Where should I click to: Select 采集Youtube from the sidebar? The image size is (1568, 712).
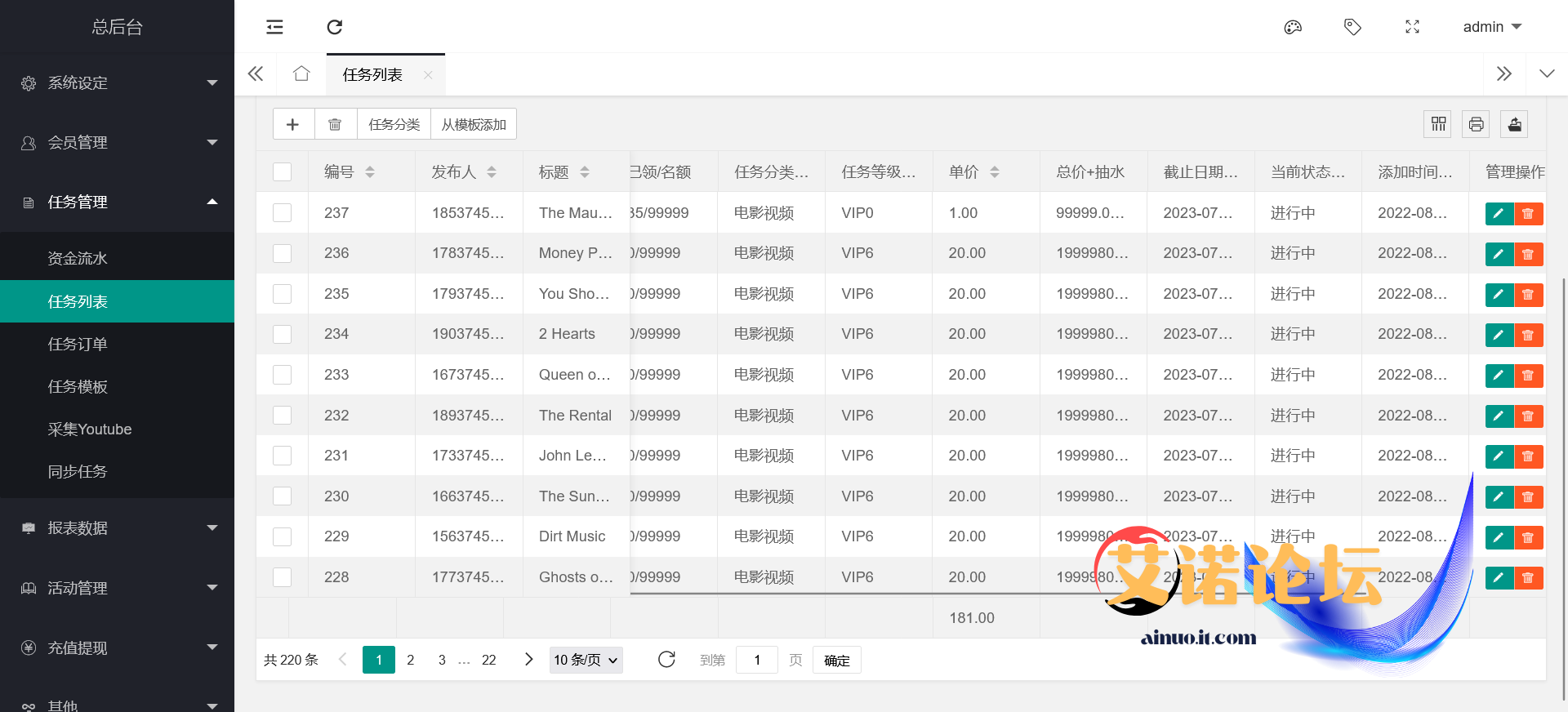(90, 429)
